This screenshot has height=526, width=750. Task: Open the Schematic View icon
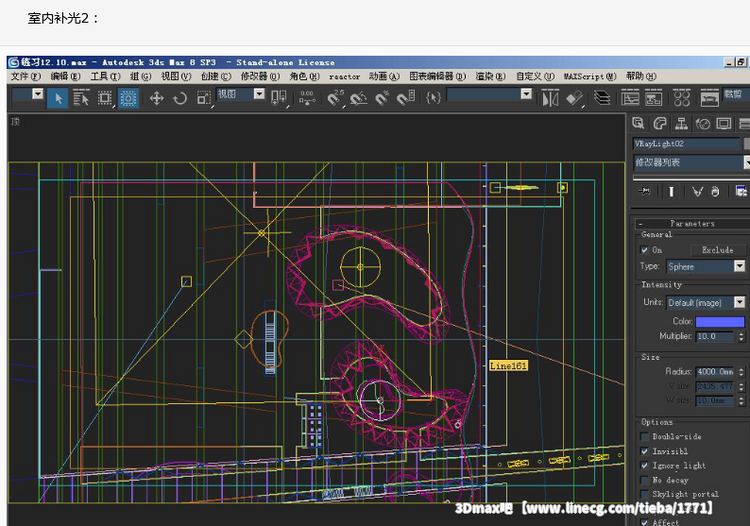pos(653,99)
